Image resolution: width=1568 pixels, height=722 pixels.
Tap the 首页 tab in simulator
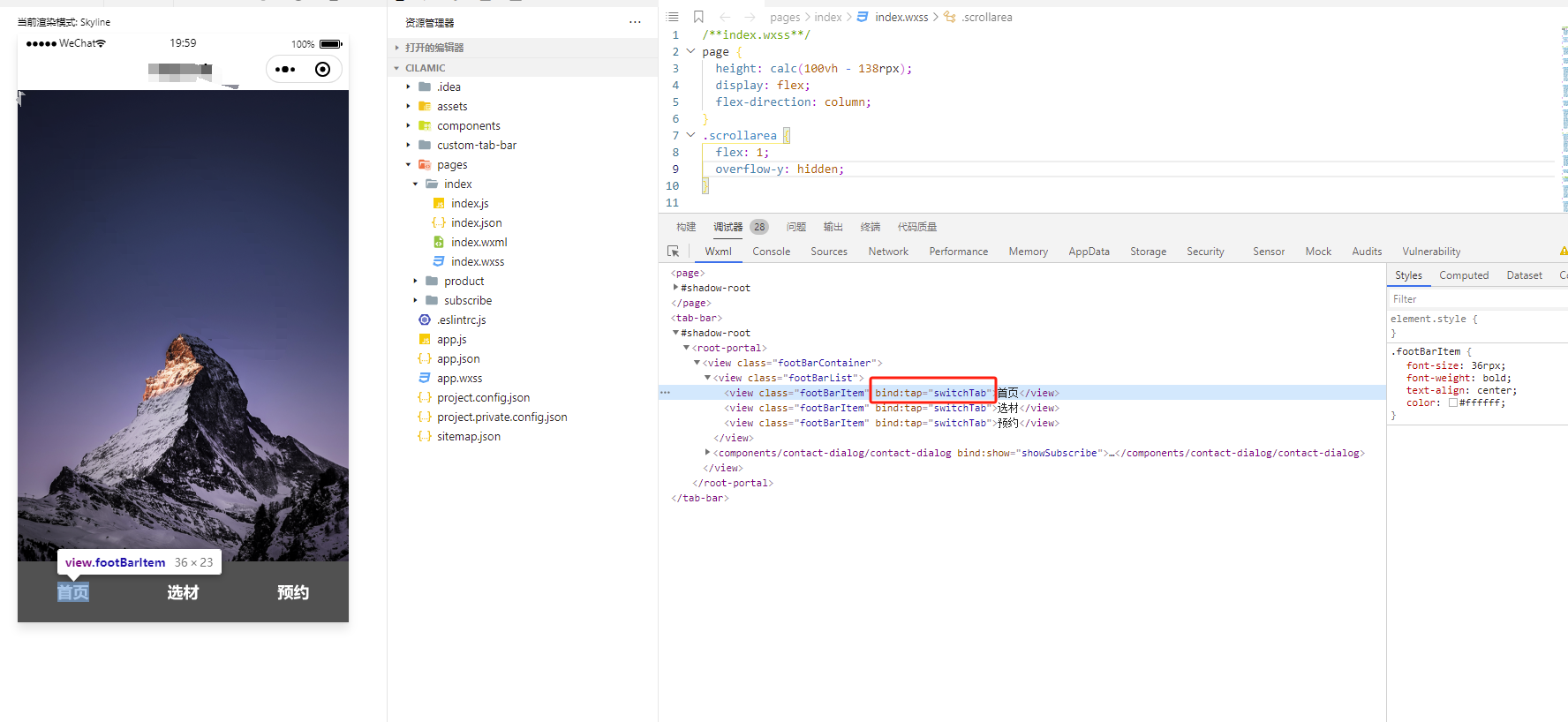[x=73, y=592]
